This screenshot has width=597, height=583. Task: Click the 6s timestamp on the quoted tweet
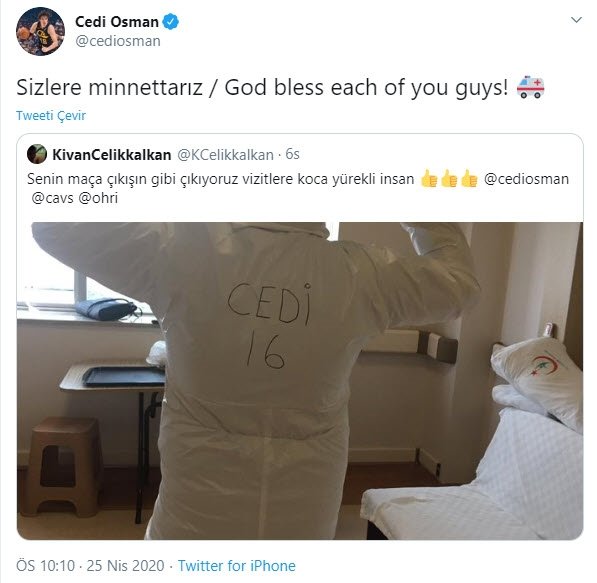tap(292, 154)
